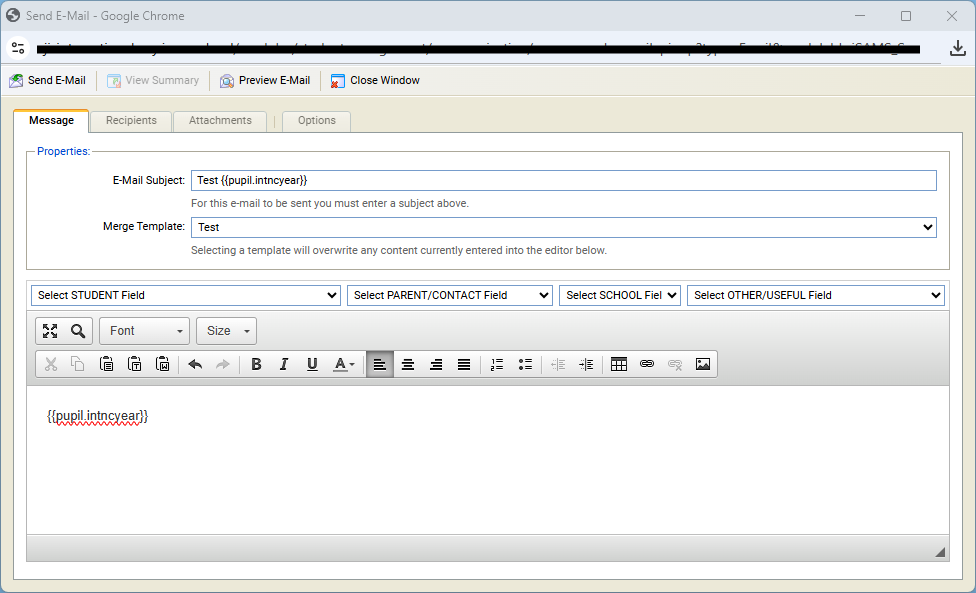The image size is (976, 593).
Task: Click Preview E-Mail in the toolbar
Action: coord(265,80)
